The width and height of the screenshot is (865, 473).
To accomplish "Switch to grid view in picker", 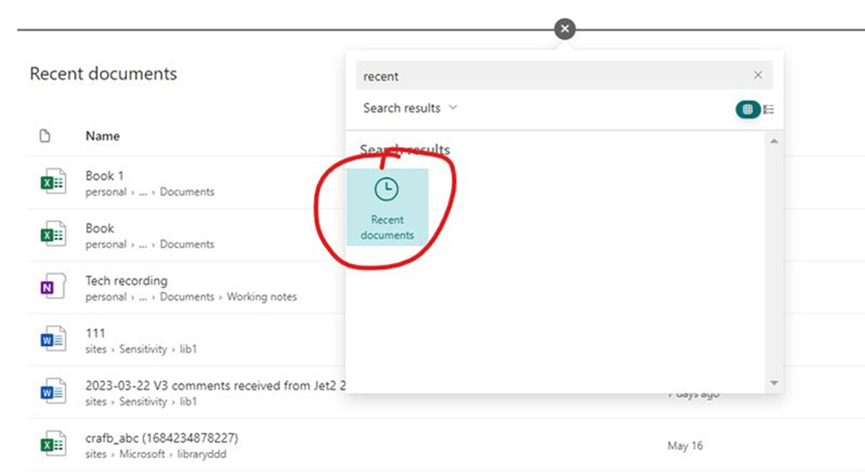I will coord(747,109).
